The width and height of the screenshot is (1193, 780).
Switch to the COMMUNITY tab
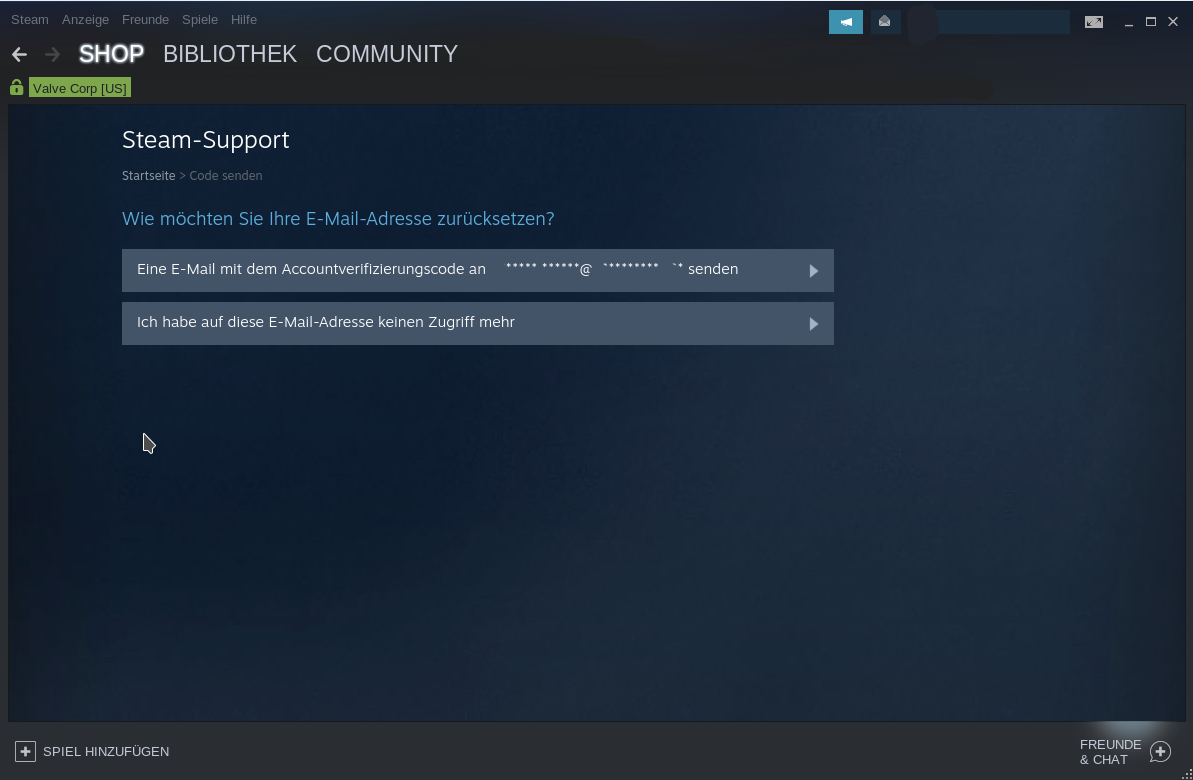[387, 54]
